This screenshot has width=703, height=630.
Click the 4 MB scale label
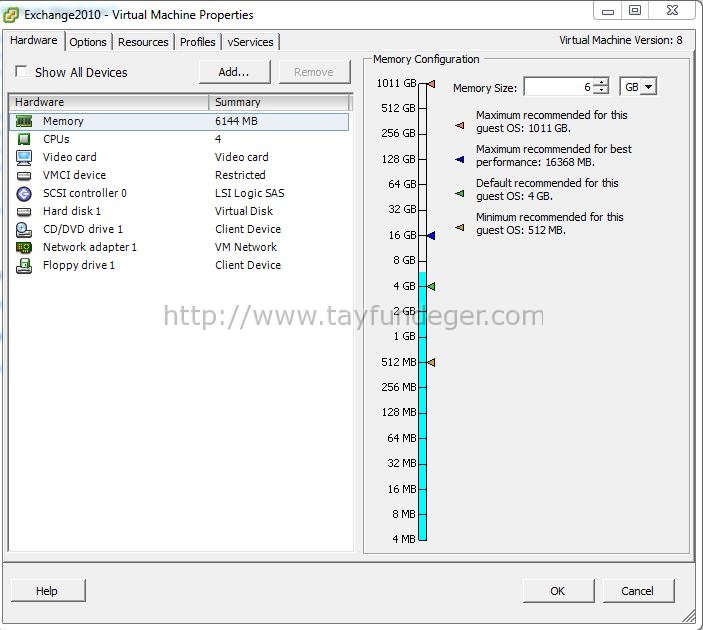[404, 539]
